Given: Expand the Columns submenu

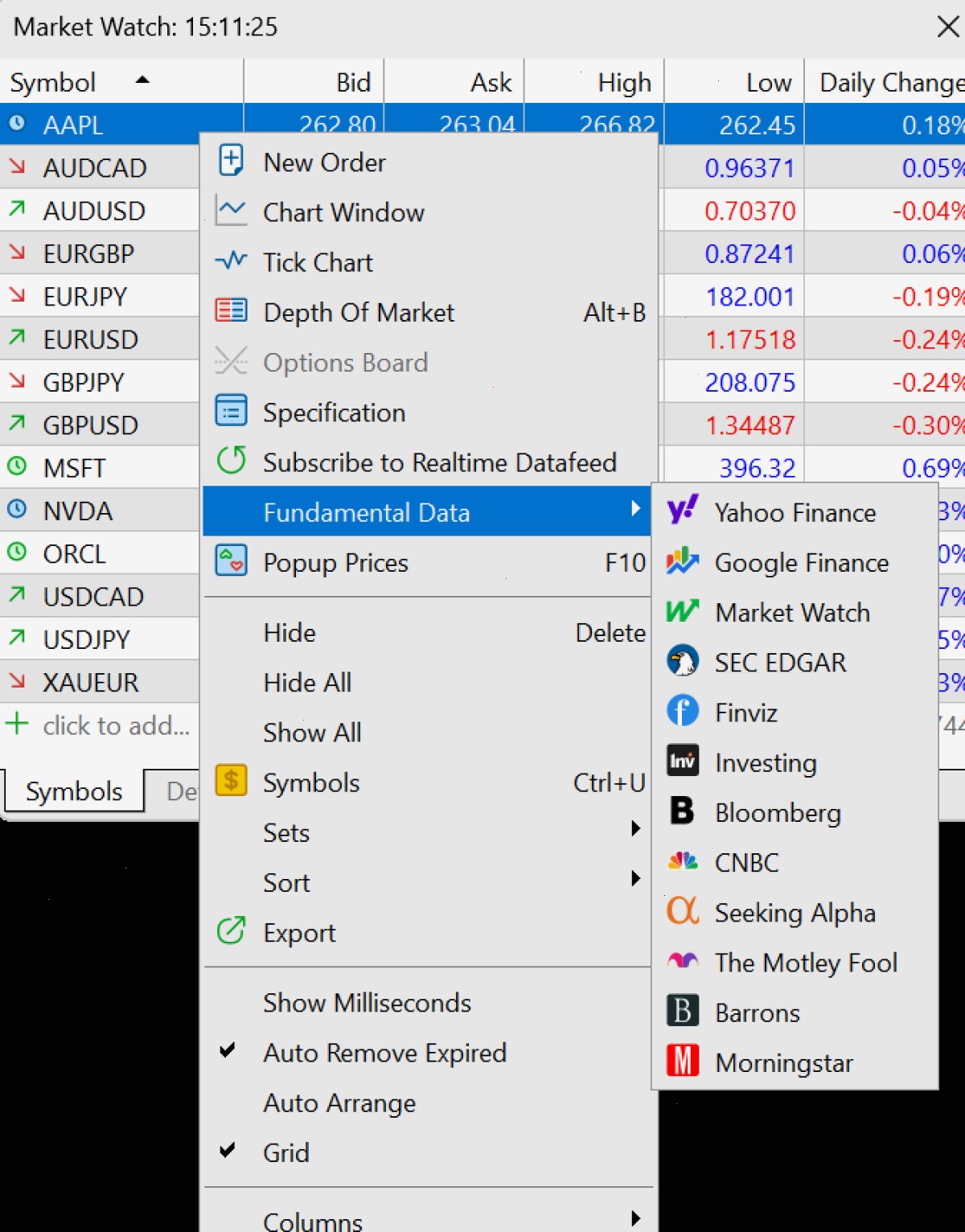Looking at the screenshot, I should pyautogui.click(x=429, y=1220).
